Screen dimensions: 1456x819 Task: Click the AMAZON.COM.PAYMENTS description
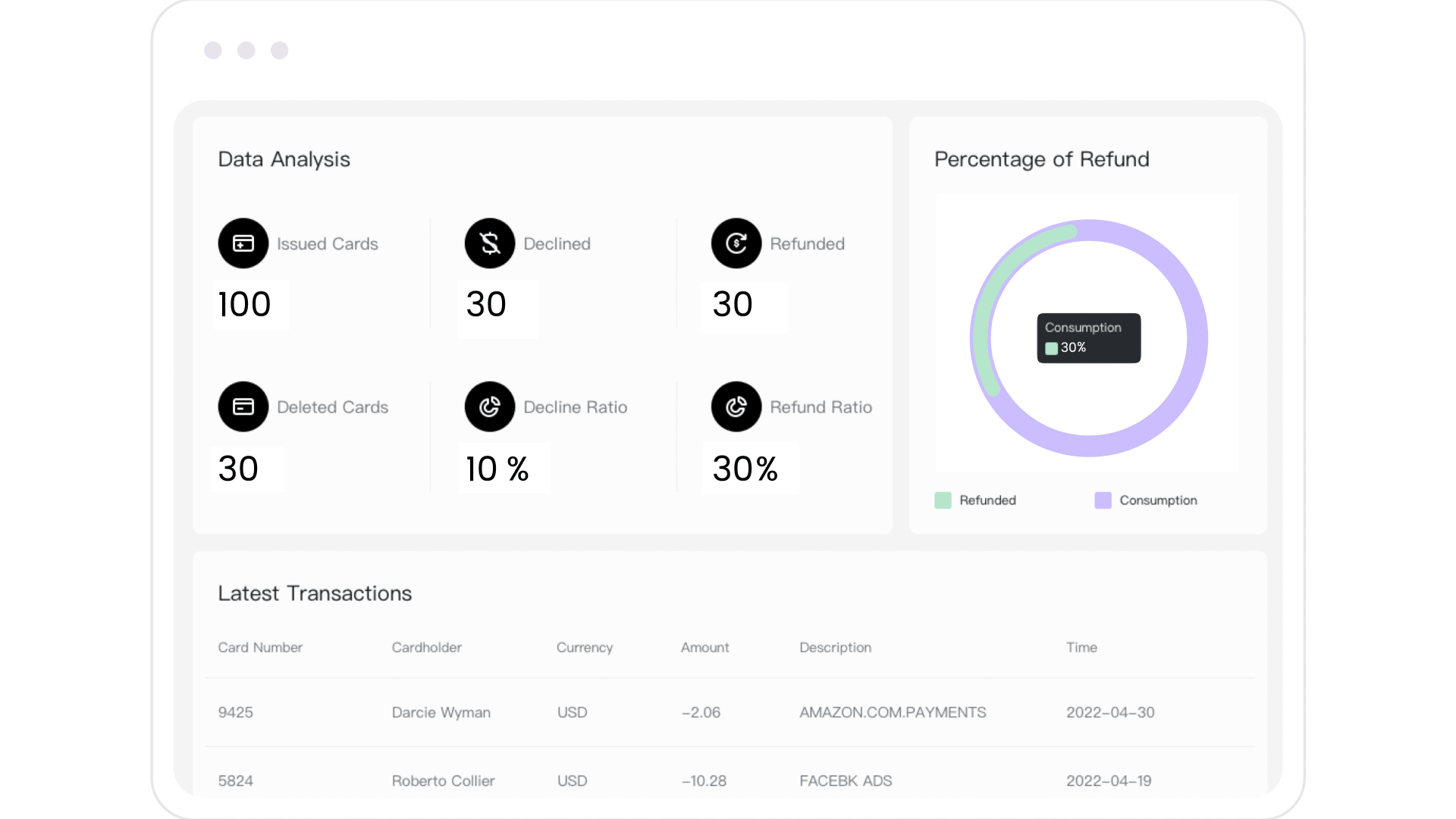tap(893, 713)
